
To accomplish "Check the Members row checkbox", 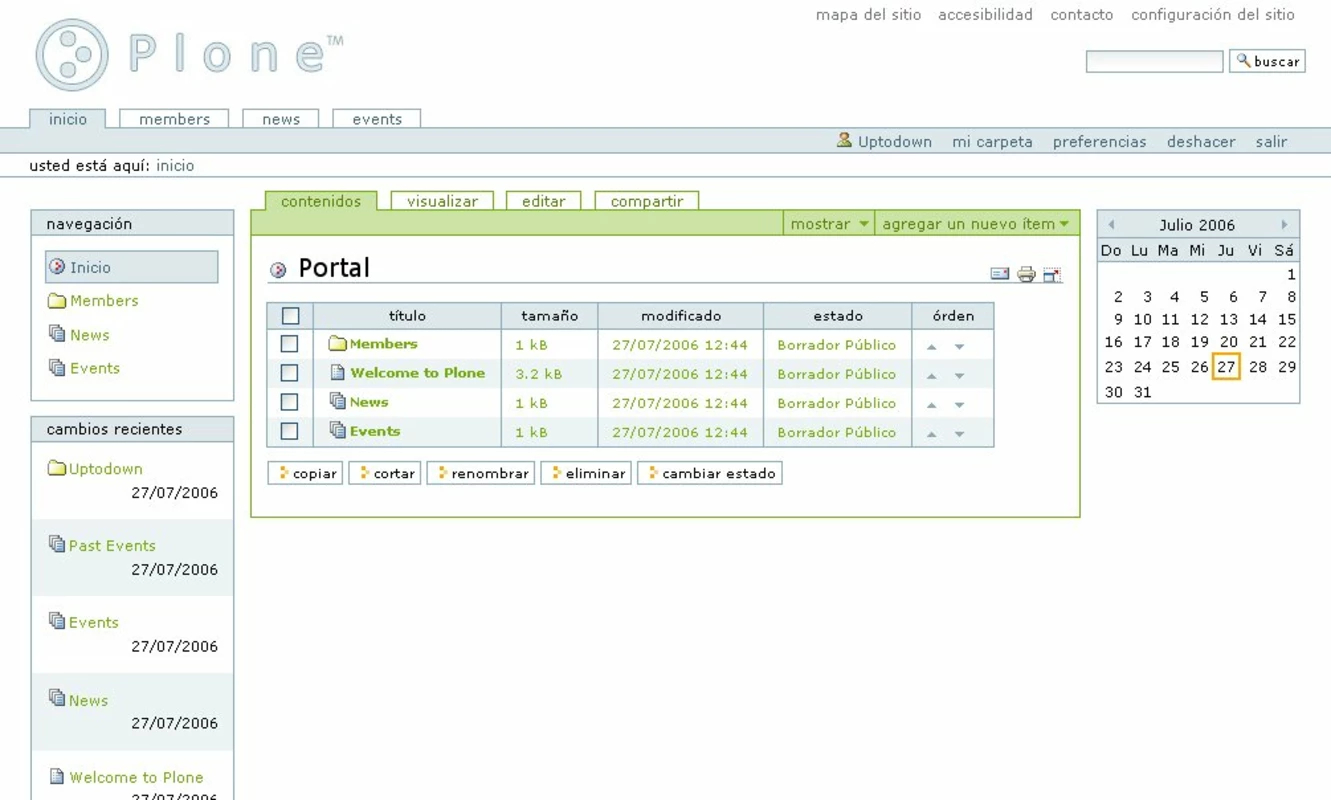I will click(x=290, y=344).
